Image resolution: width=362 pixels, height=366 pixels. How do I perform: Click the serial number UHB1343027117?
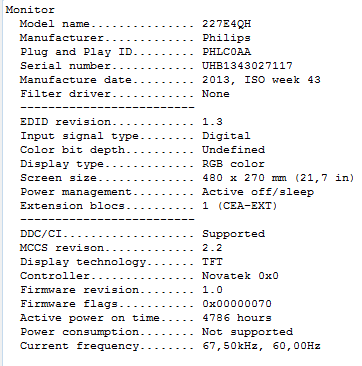coord(247,66)
